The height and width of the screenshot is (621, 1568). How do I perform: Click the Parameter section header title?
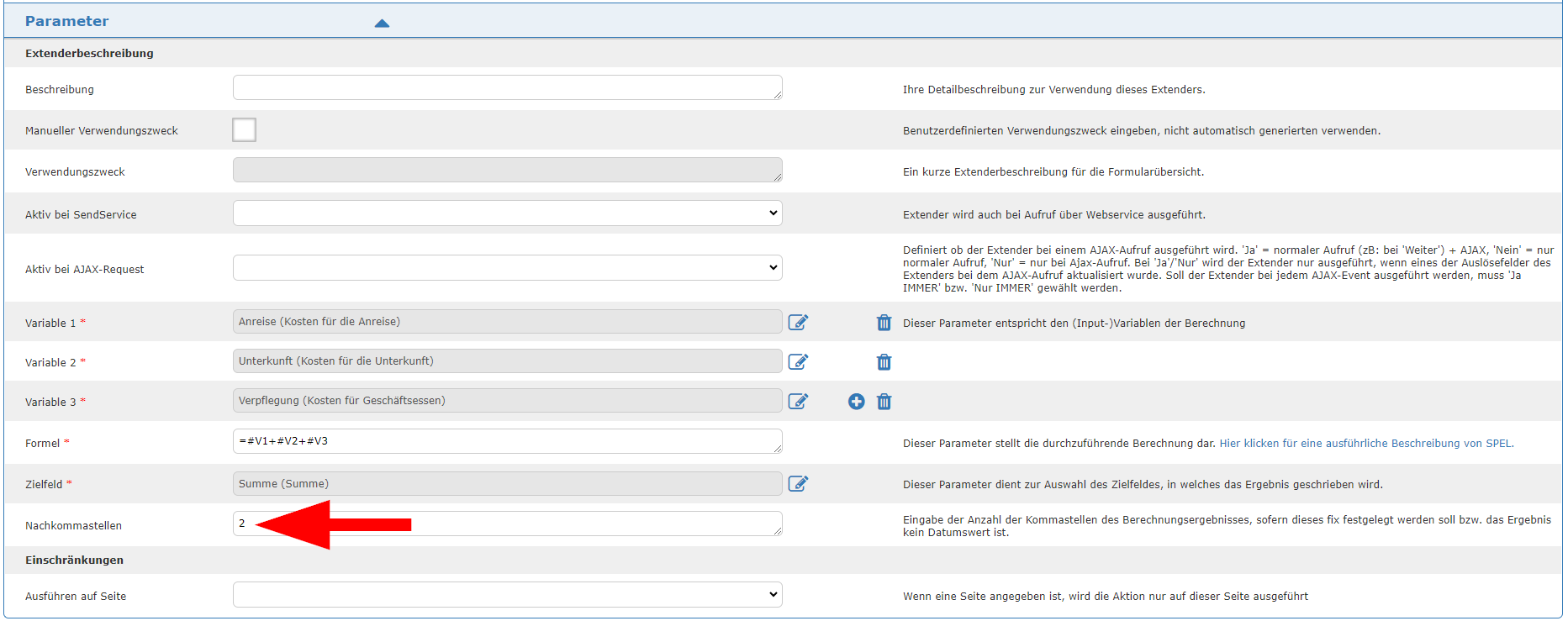click(67, 21)
